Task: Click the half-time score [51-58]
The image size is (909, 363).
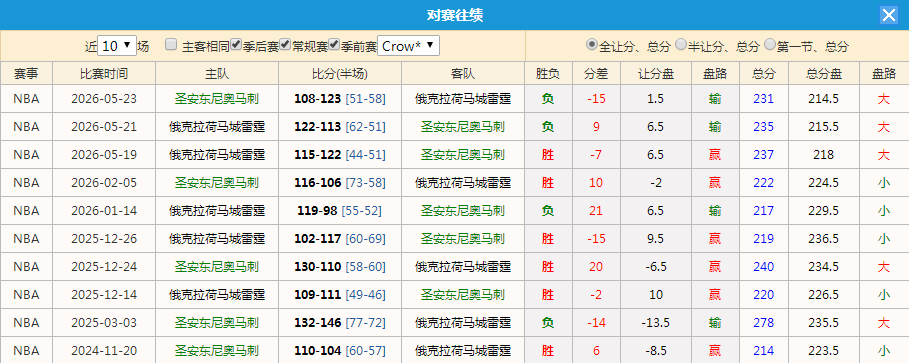Action: click(x=365, y=99)
